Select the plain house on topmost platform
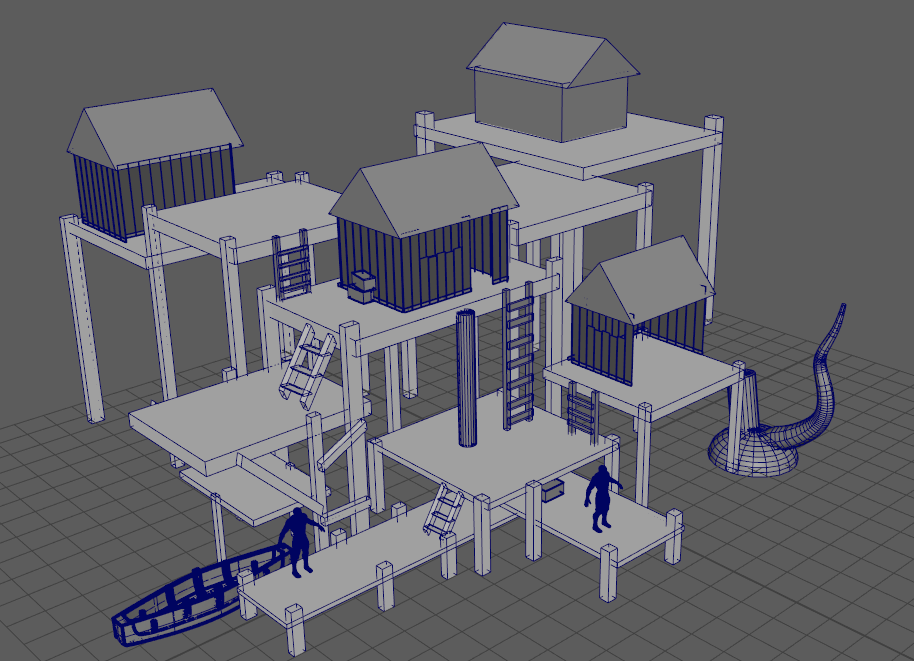Image resolution: width=914 pixels, height=661 pixels. [x=553, y=82]
